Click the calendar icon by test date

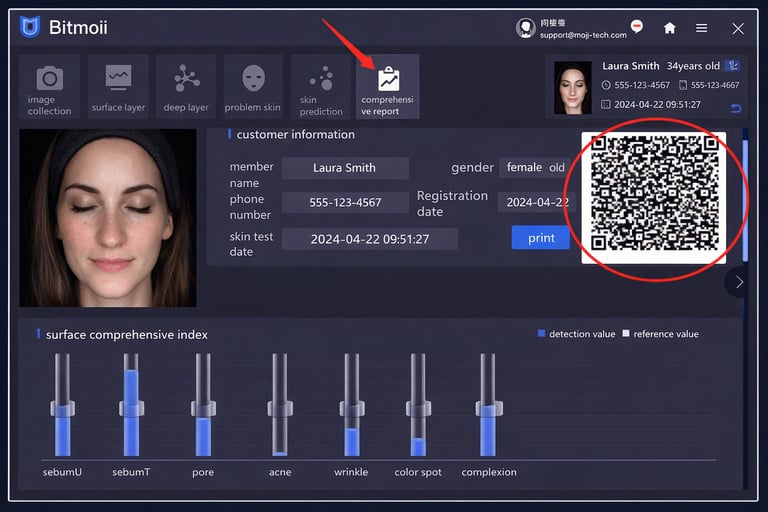pyautogui.click(x=606, y=104)
